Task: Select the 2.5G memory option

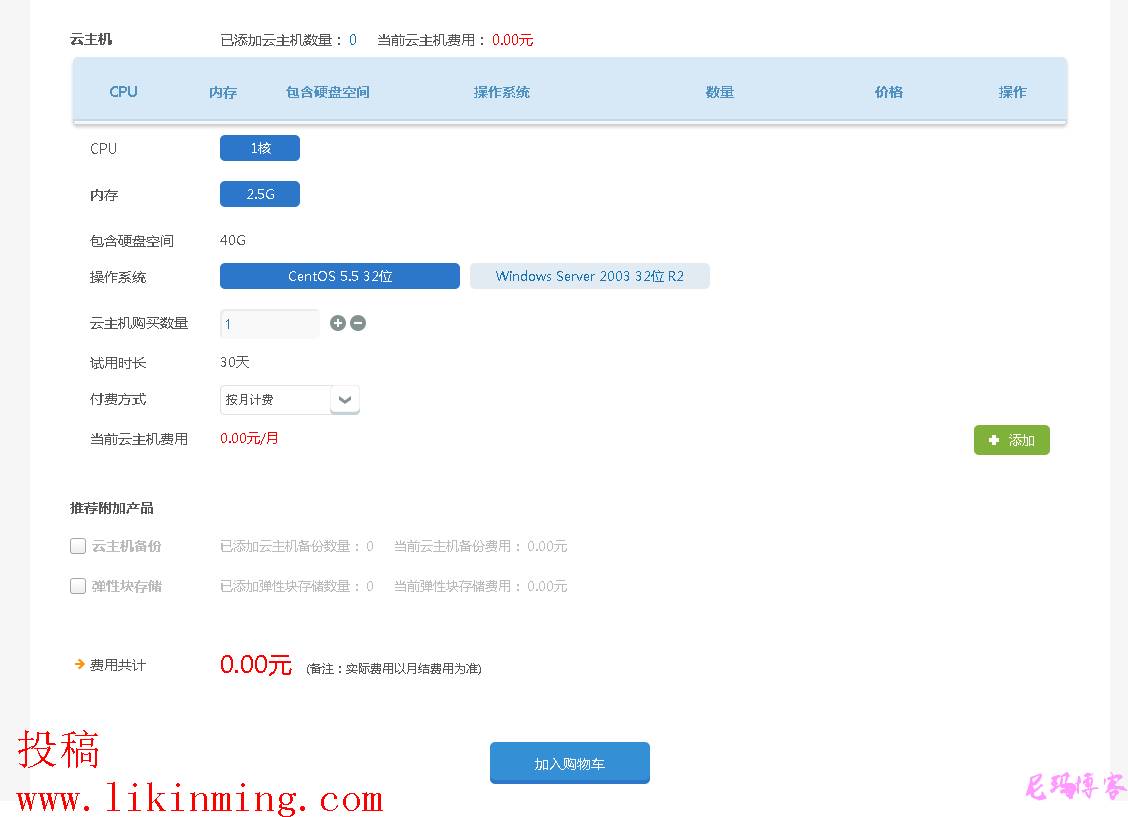Action: click(260, 194)
